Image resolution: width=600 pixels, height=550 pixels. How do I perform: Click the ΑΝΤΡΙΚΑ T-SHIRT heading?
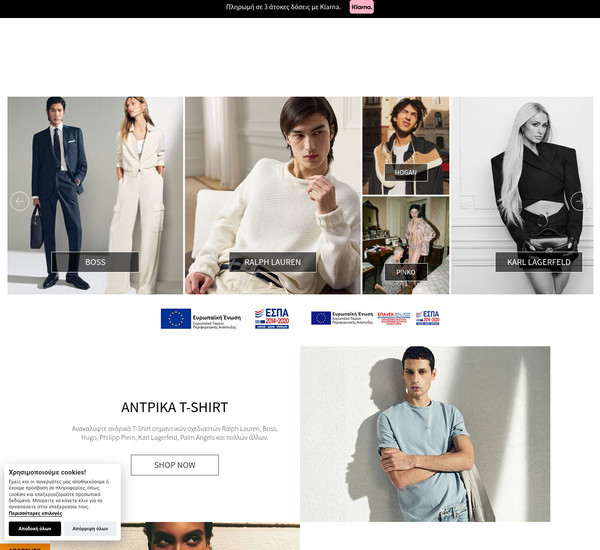point(174,407)
